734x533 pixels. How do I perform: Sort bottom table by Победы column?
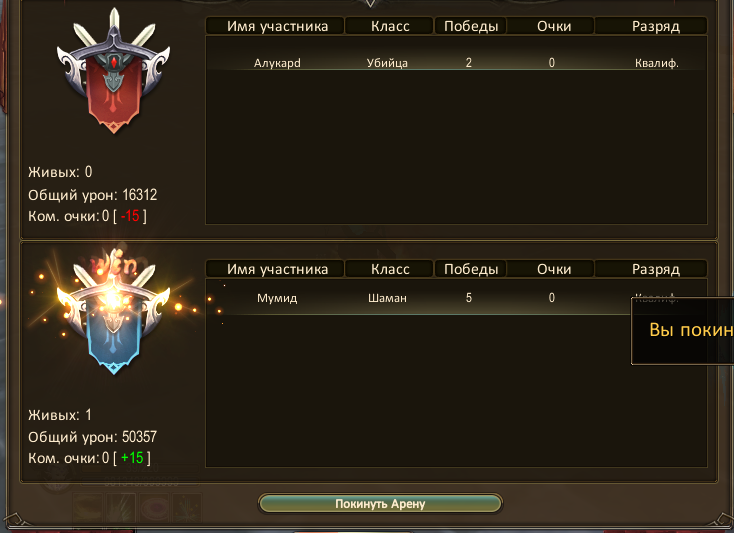tap(470, 269)
